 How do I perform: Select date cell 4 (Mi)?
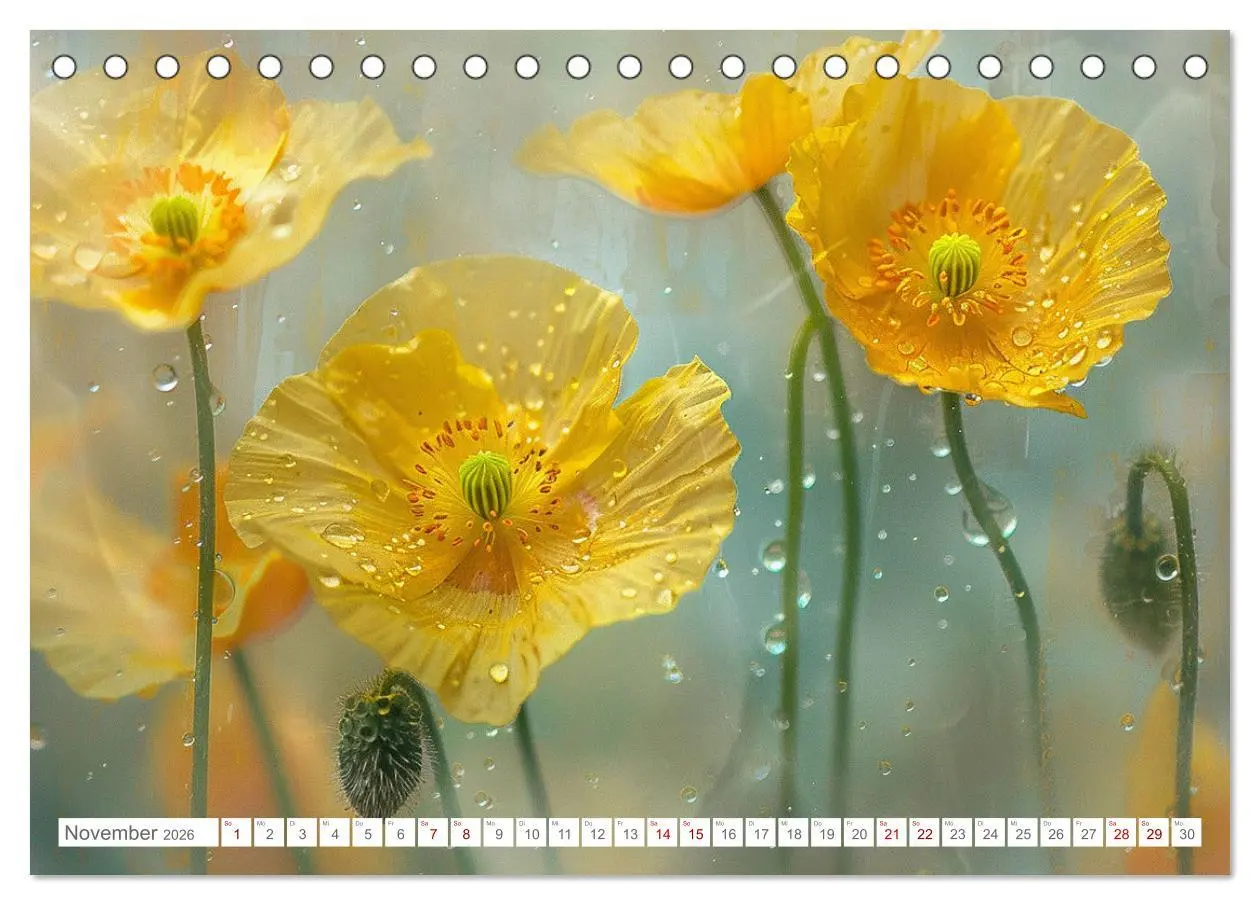click(334, 832)
